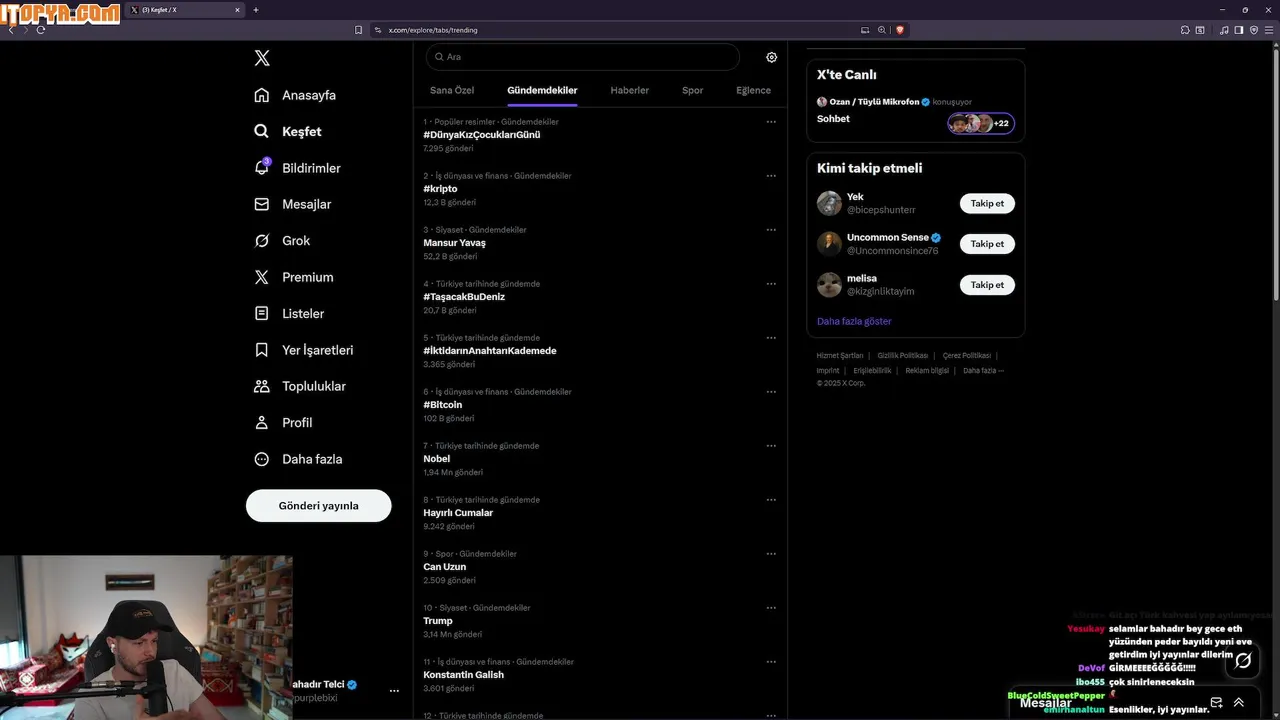1280x720 pixels.
Task: Expand the Mesajlar drawer with double chevron
Action: (x=1238, y=702)
